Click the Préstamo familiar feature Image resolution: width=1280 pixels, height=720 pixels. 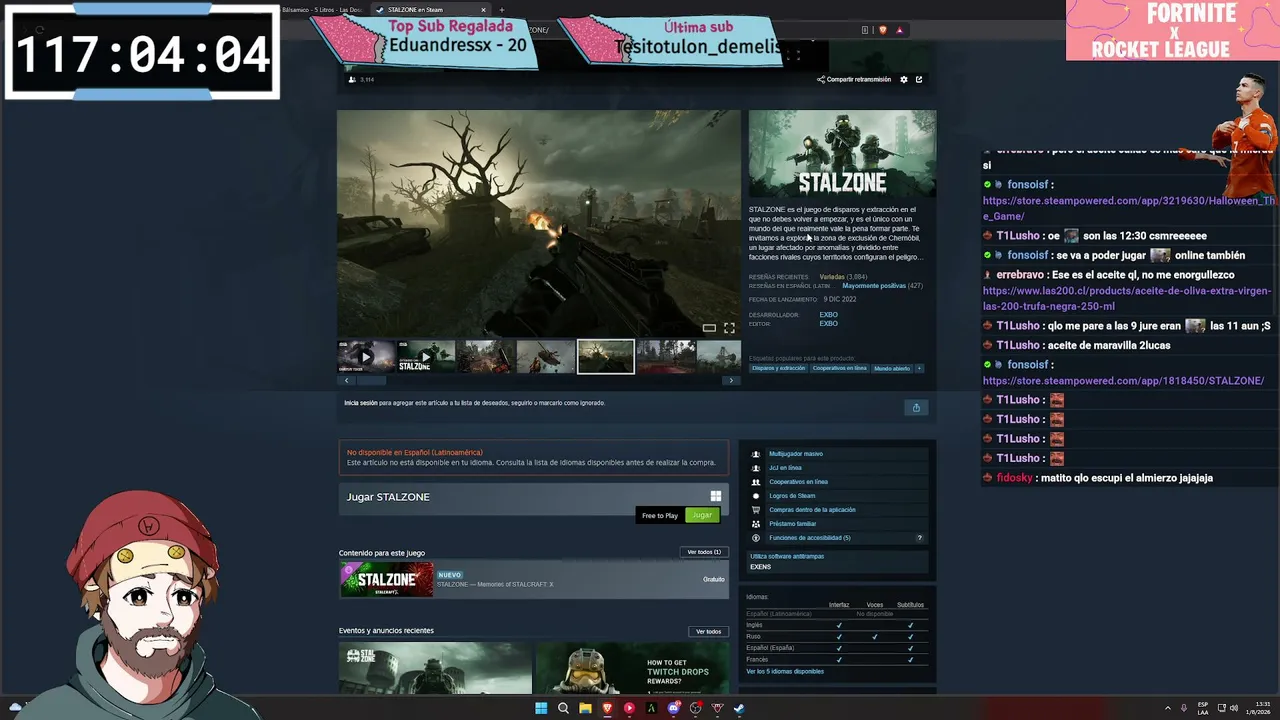793,524
